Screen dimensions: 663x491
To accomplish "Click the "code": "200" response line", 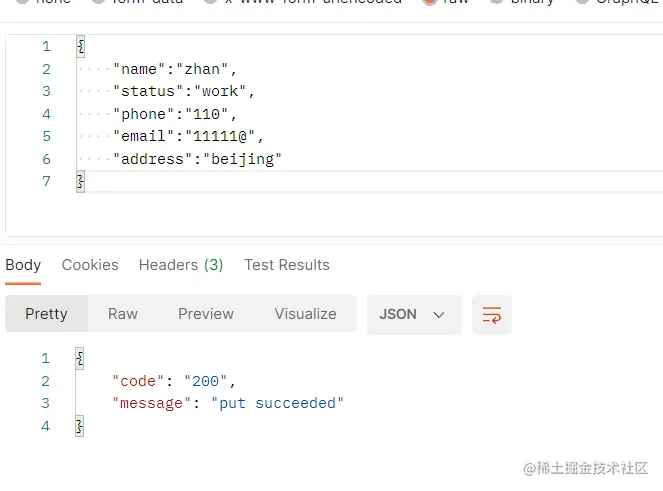I will click(x=175, y=381).
